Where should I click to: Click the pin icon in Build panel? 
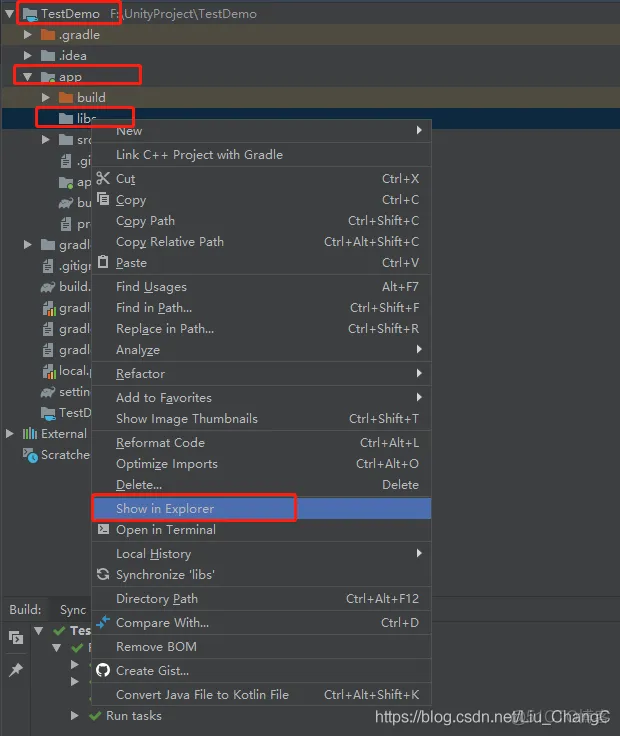(x=16, y=669)
